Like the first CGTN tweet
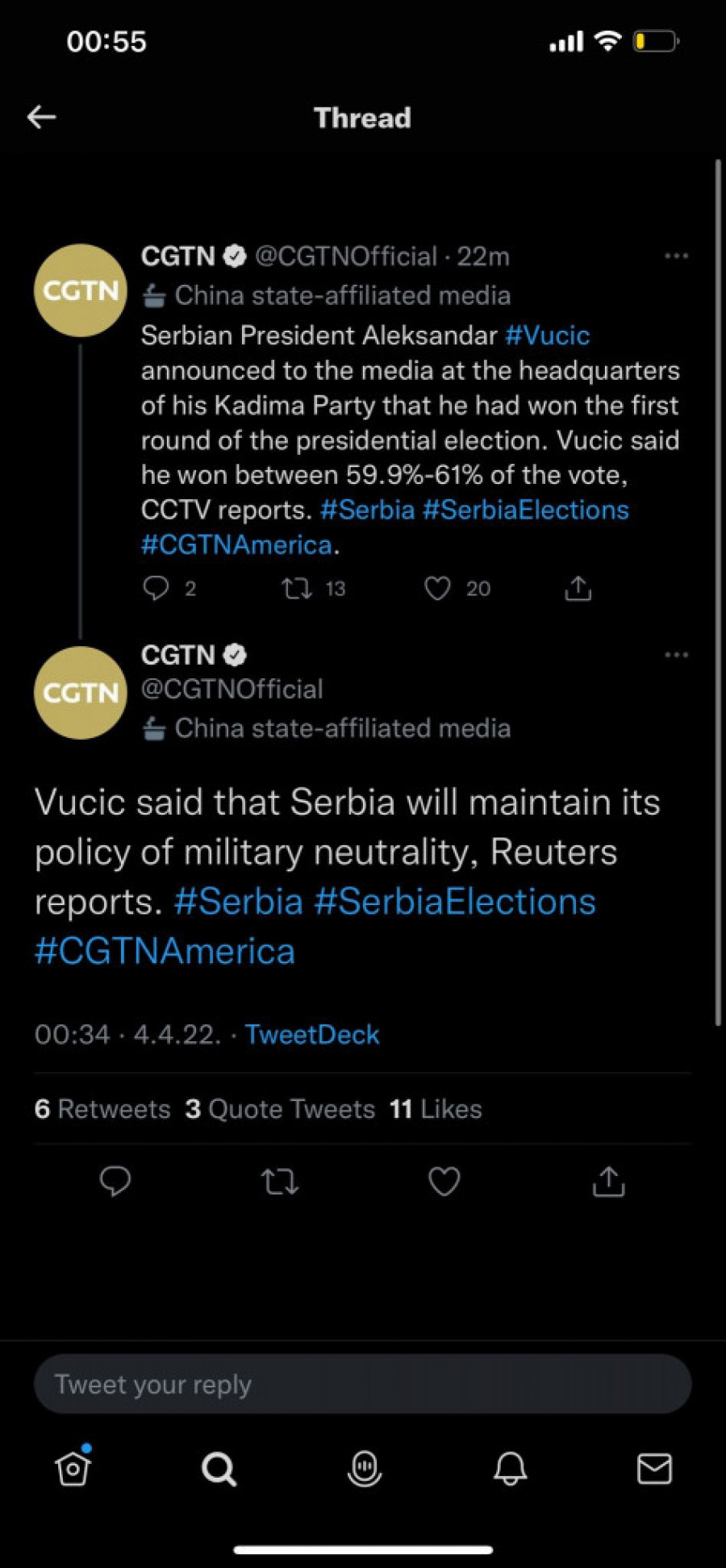 point(437,589)
